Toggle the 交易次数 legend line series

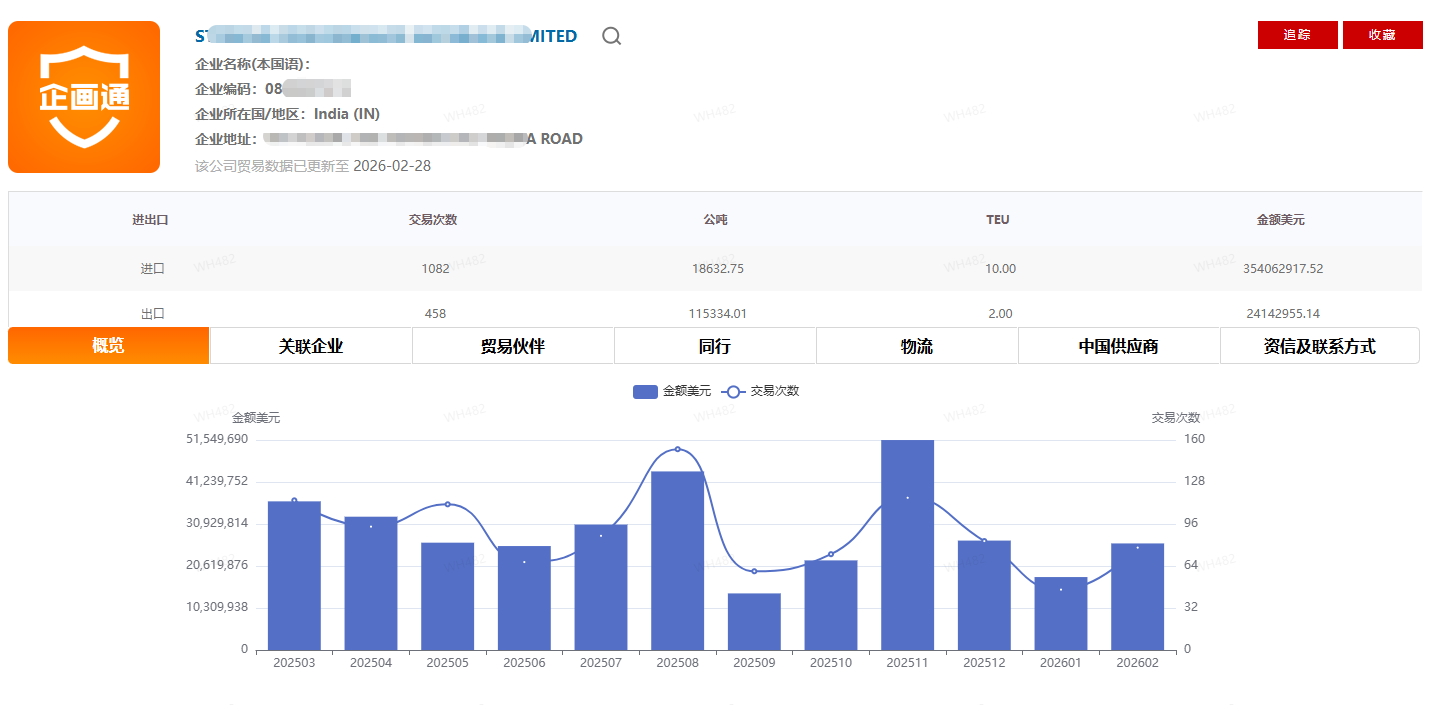click(761, 391)
